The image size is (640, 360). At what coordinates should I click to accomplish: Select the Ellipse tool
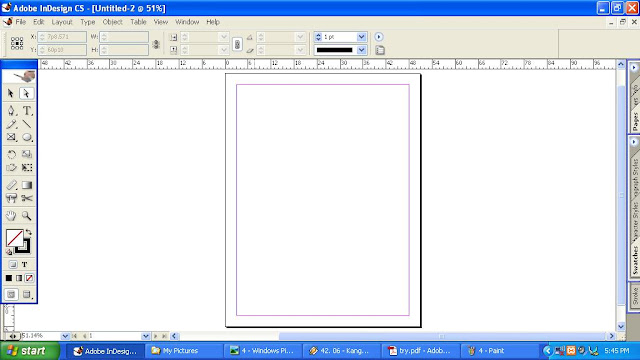point(27,137)
